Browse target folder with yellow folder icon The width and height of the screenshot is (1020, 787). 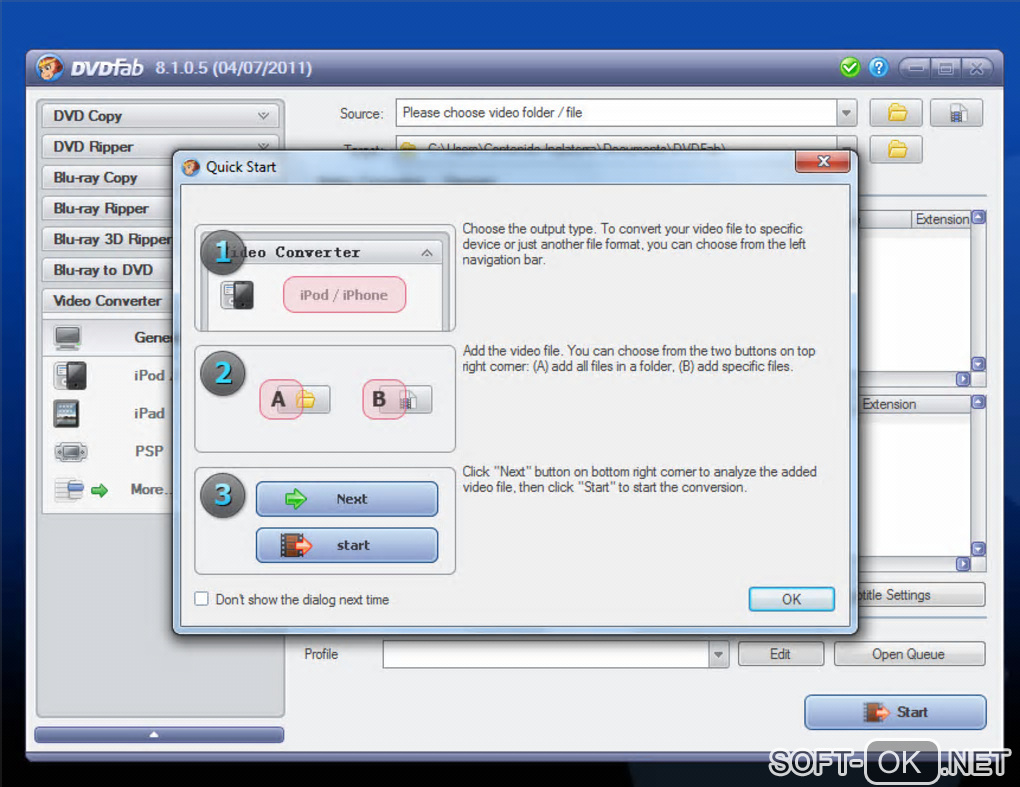896,150
